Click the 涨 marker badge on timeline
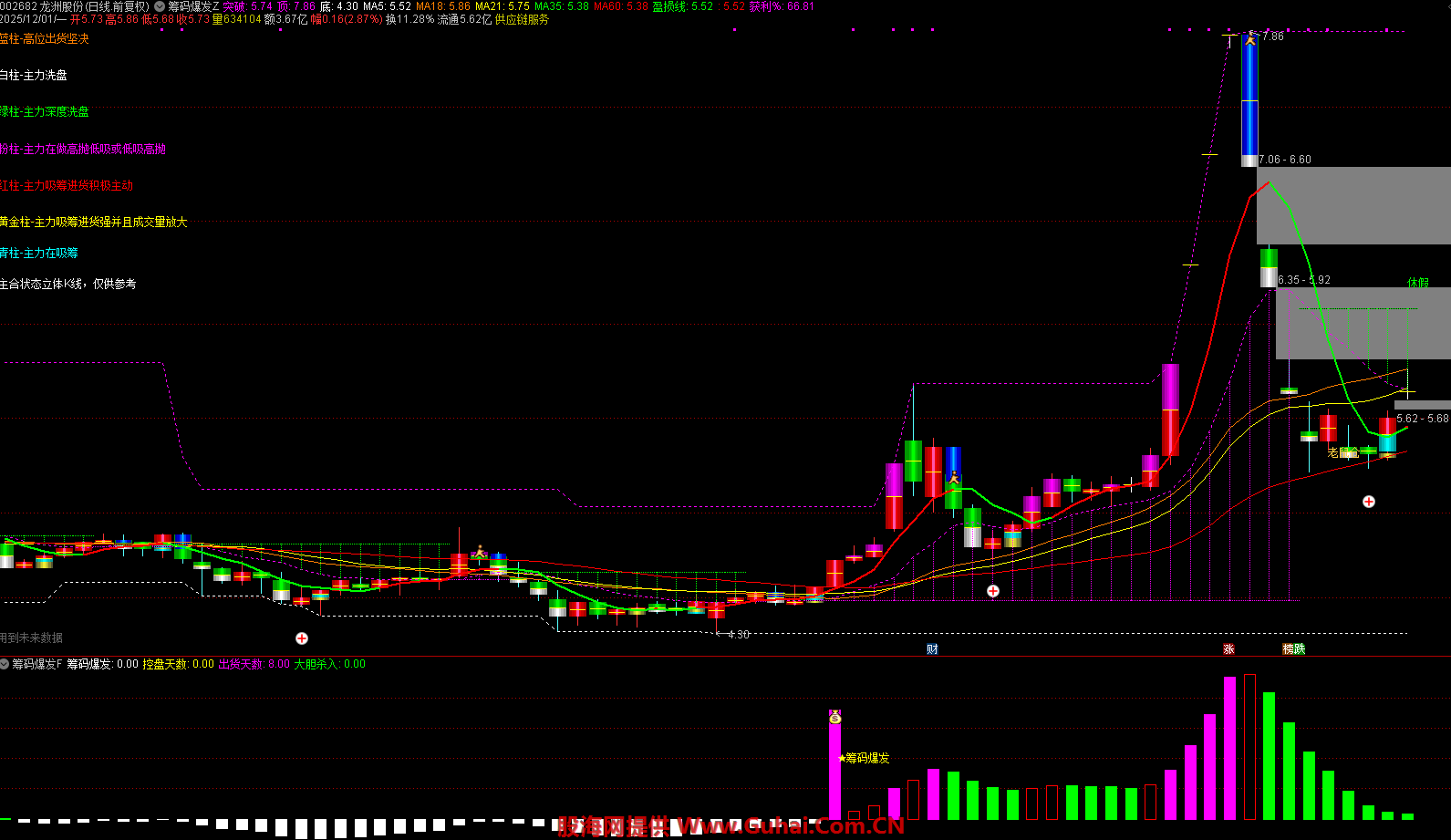The image size is (1451, 840). [x=1228, y=649]
